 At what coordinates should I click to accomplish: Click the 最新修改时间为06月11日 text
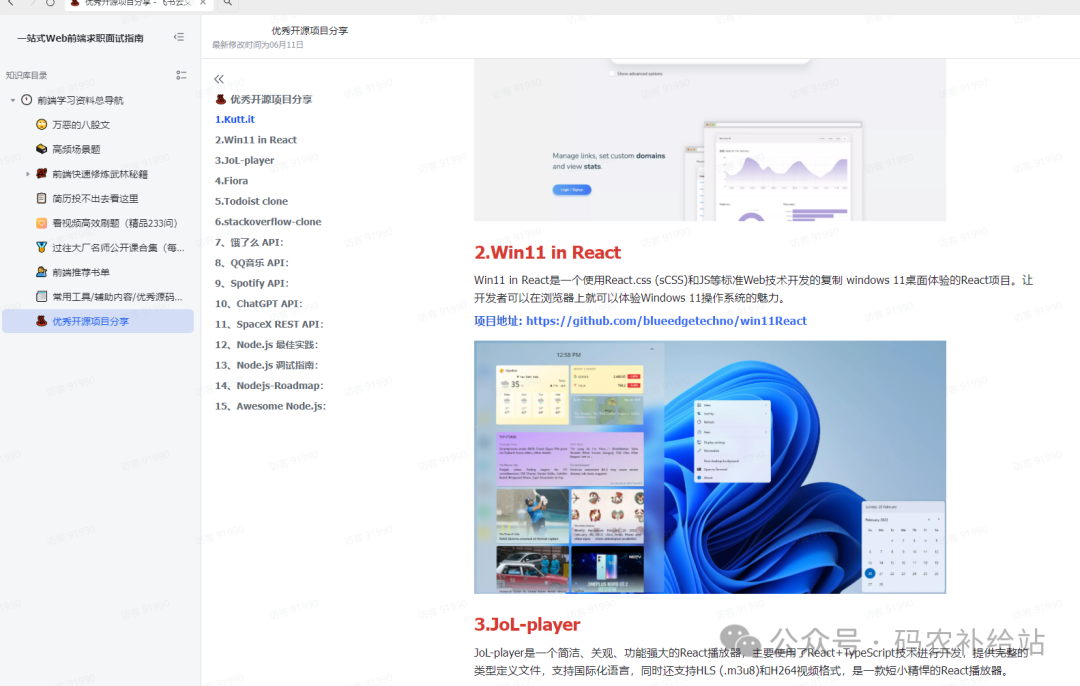coord(258,45)
